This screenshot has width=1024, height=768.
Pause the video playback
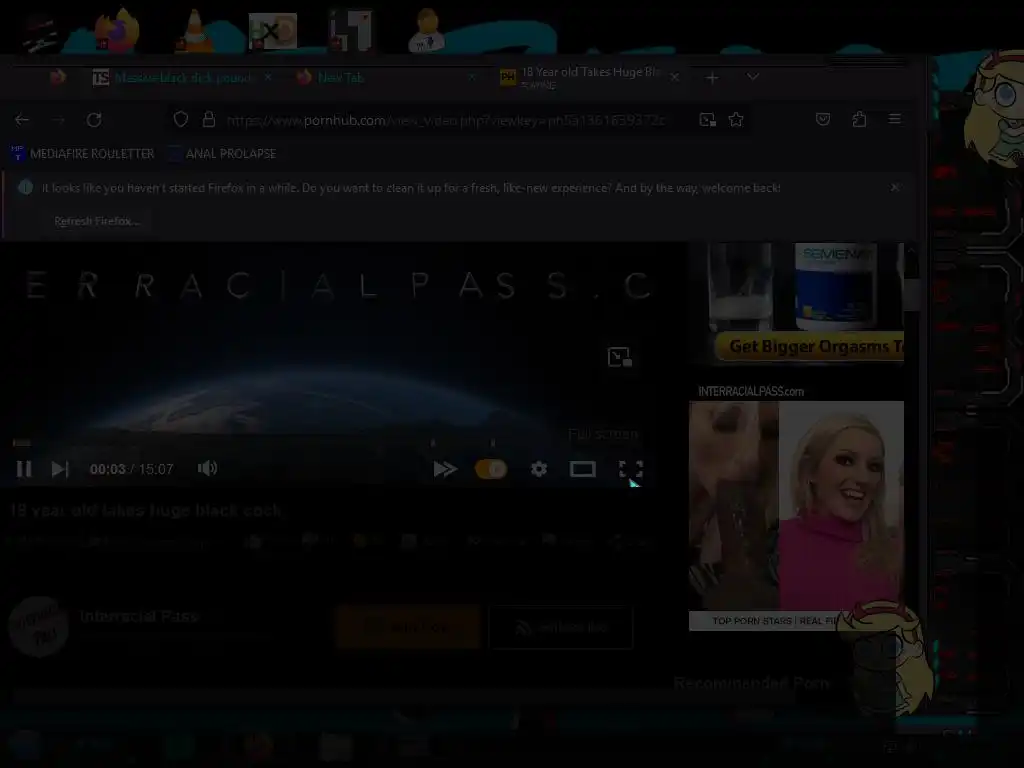pos(24,469)
